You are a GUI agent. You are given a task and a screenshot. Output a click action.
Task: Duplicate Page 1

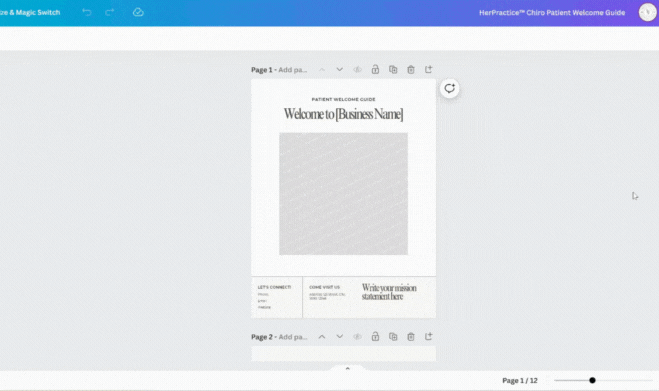point(393,69)
